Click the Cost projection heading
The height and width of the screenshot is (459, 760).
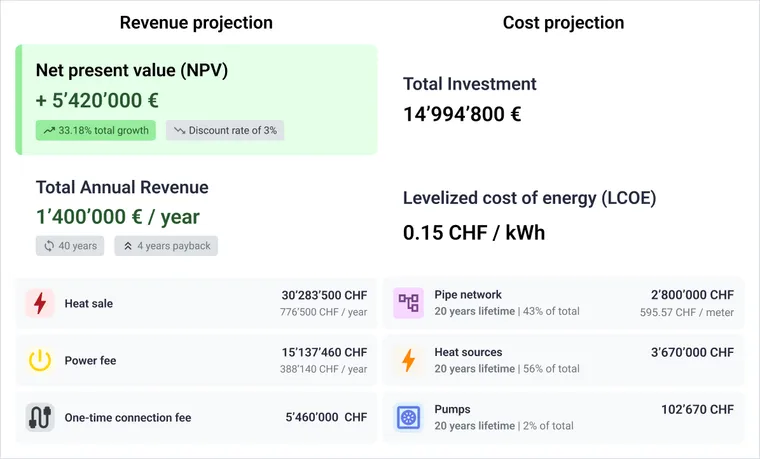pyautogui.click(x=563, y=22)
